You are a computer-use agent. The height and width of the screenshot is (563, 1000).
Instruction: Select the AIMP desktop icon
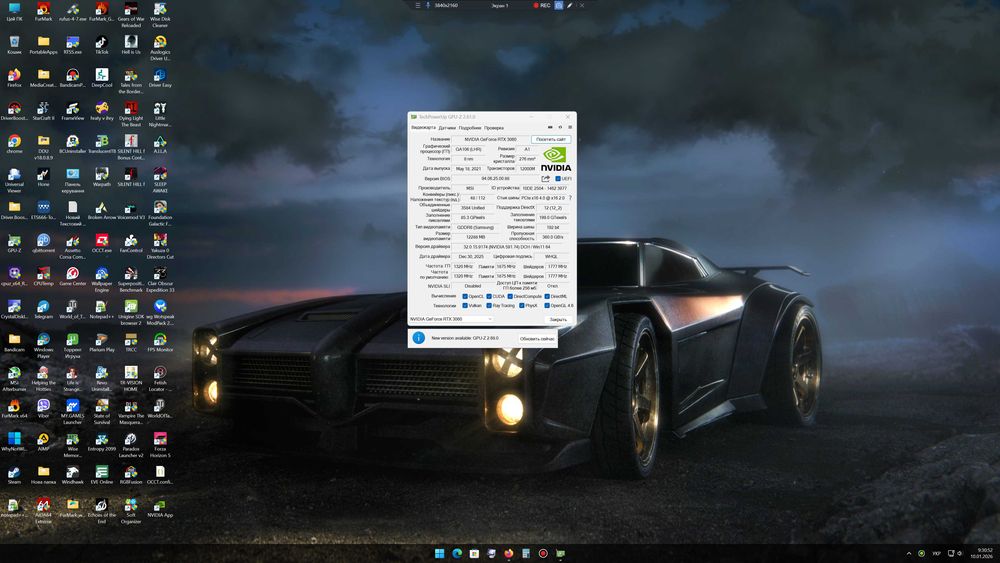coord(43,442)
